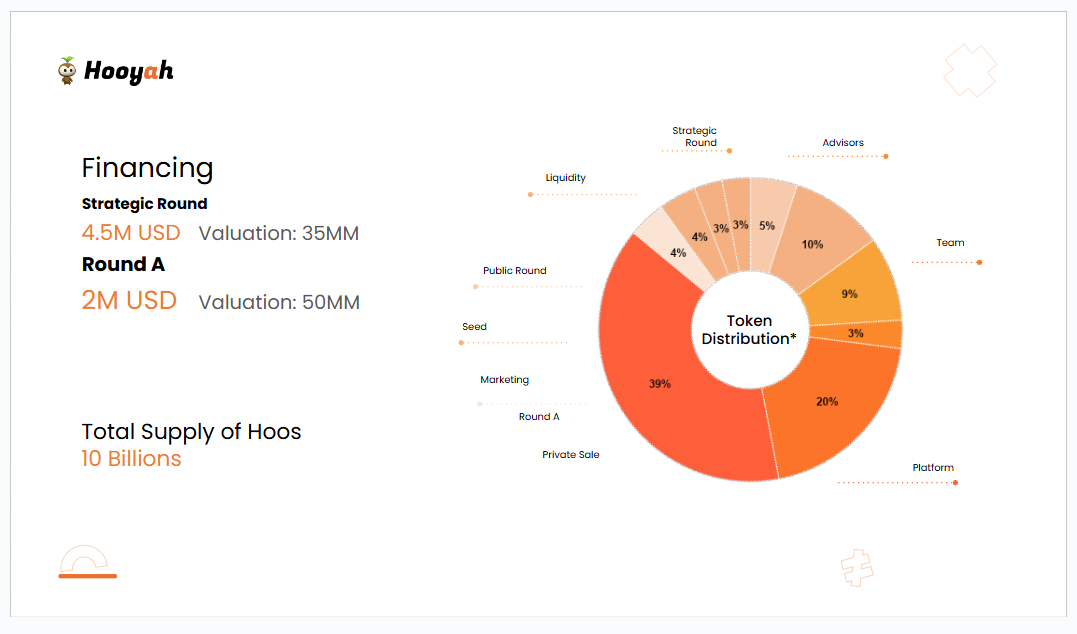The image size is (1077, 634).
Task: Click the Team chart label
Action: (950, 243)
